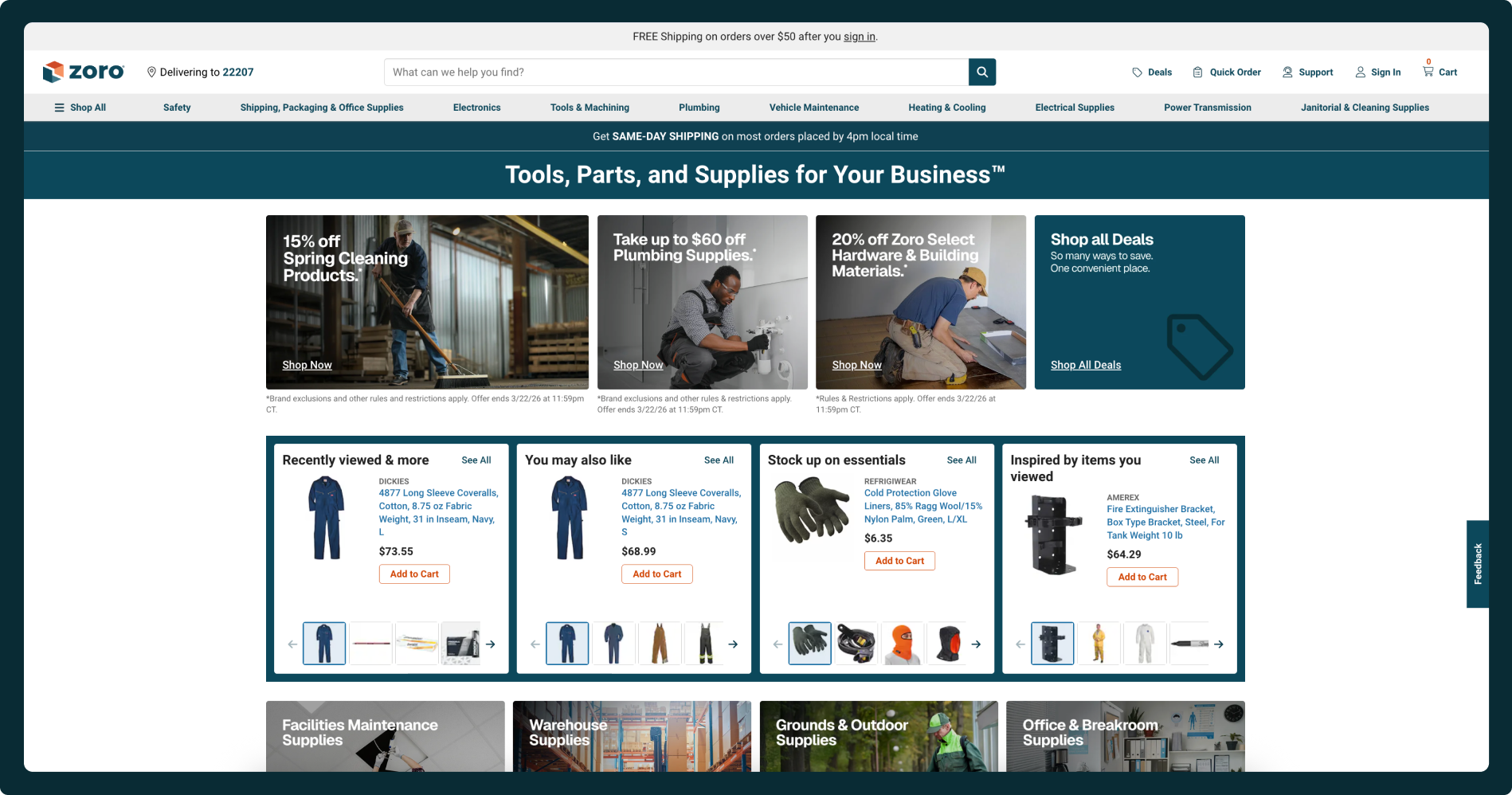Previous arrow in Stock up on essentials carousel
The width and height of the screenshot is (1512, 795).
coord(778,644)
